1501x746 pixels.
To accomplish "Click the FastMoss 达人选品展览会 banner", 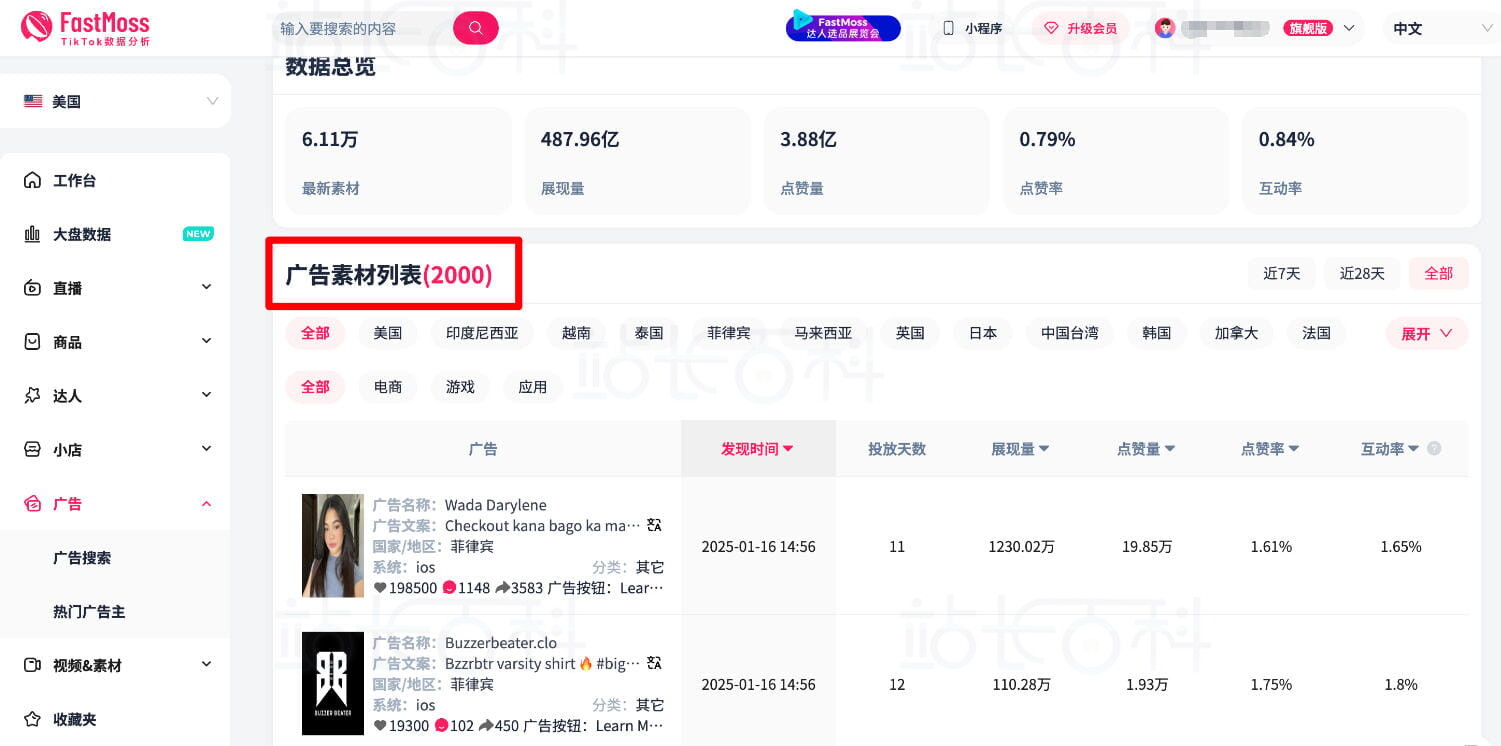I will [843, 28].
